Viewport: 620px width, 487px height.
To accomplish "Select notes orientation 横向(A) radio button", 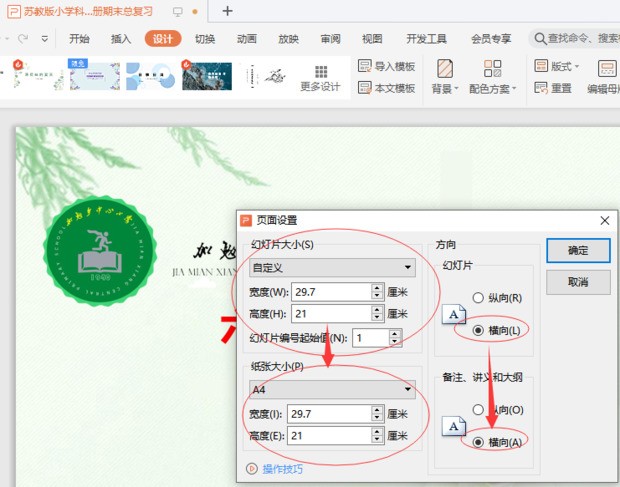I will [x=478, y=442].
